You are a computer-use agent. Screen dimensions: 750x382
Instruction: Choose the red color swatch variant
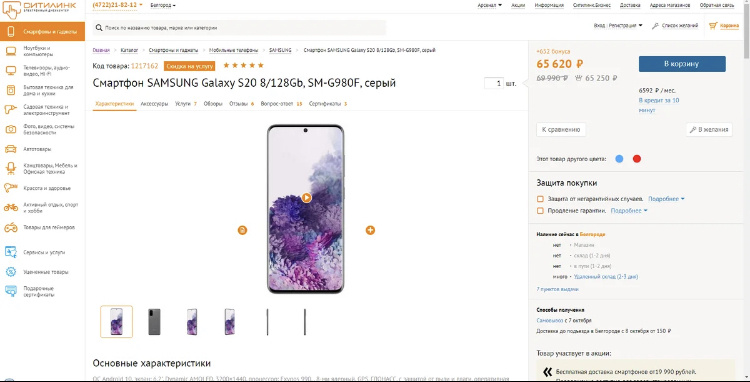[637, 159]
